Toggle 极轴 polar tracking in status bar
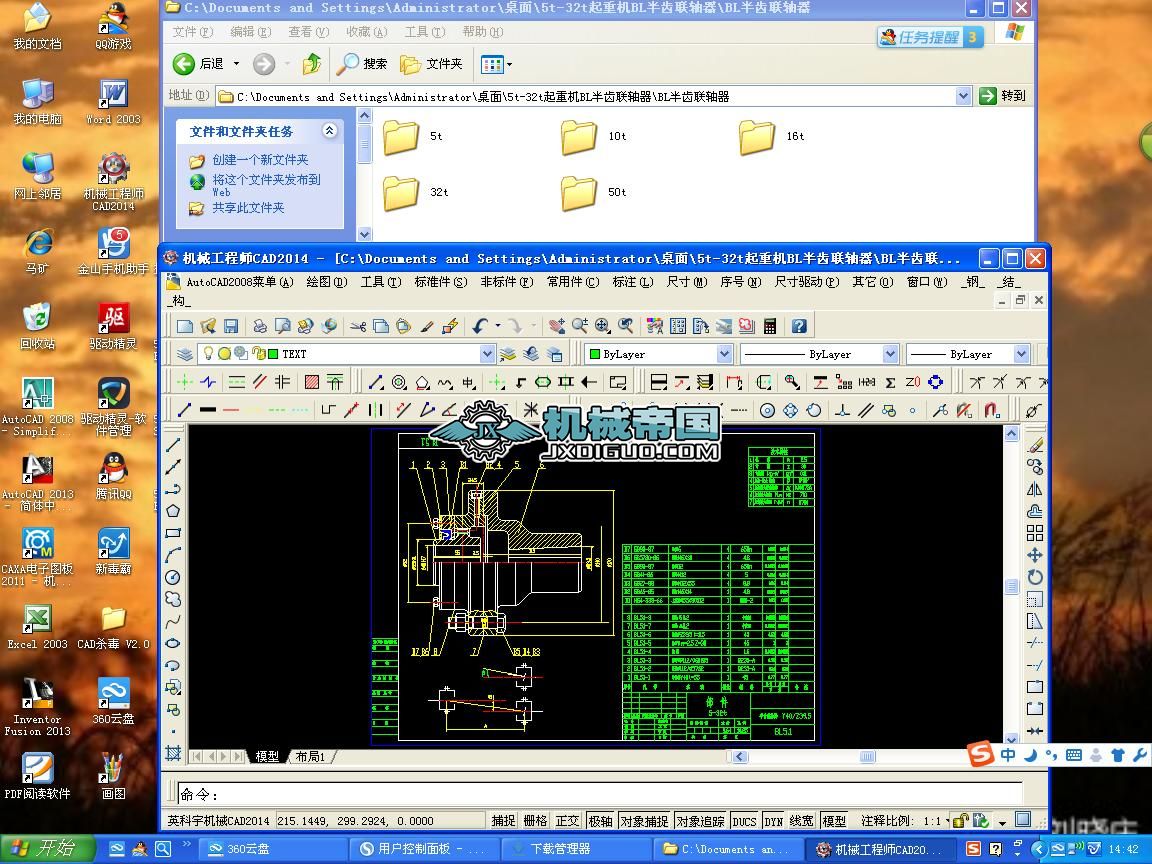This screenshot has width=1152, height=864. pos(600,821)
